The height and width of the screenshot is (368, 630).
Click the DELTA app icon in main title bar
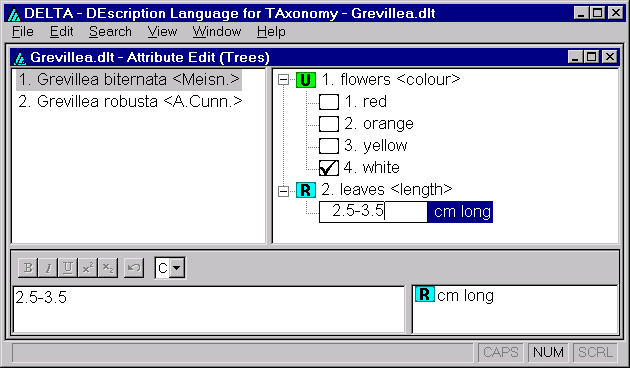pos(14,14)
